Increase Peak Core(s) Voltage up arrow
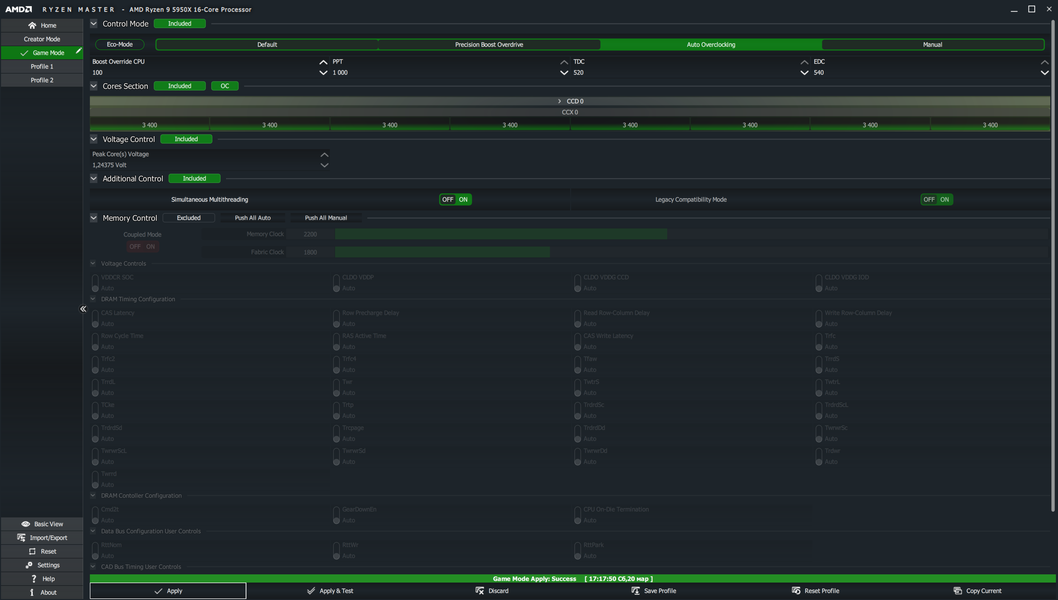 (x=325, y=155)
